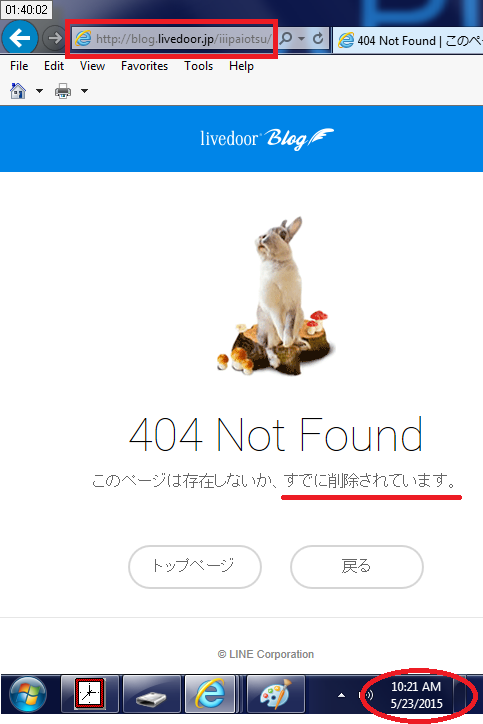Click the Refresh page icon
Image resolution: width=483 pixels, height=724 pixels.
(x=318, y=38)
